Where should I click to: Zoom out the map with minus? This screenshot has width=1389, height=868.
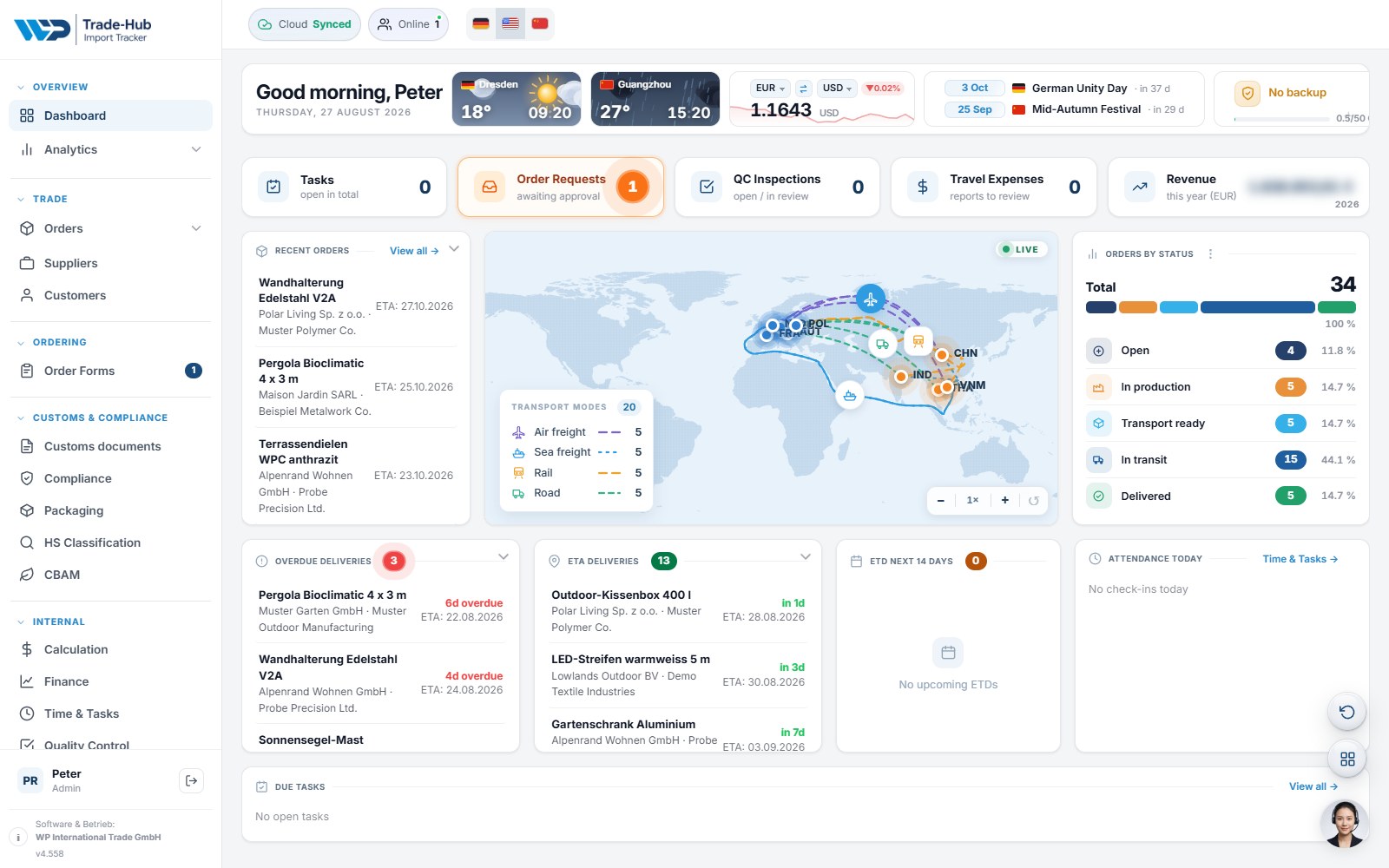coord(941,500)
